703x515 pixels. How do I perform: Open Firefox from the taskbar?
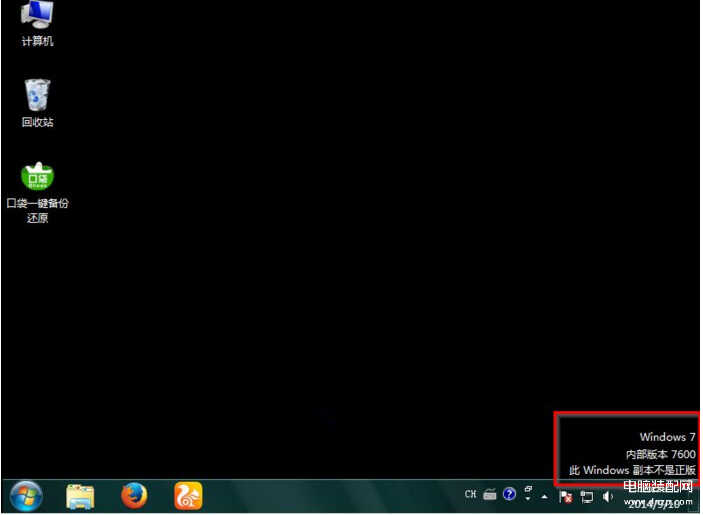tap(134, 495)
